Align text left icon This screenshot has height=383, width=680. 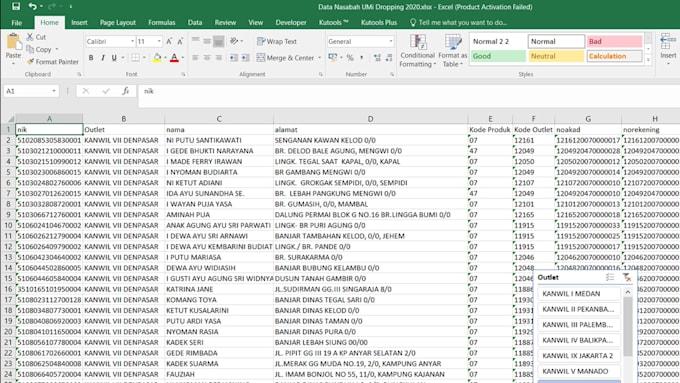(196, 58)
